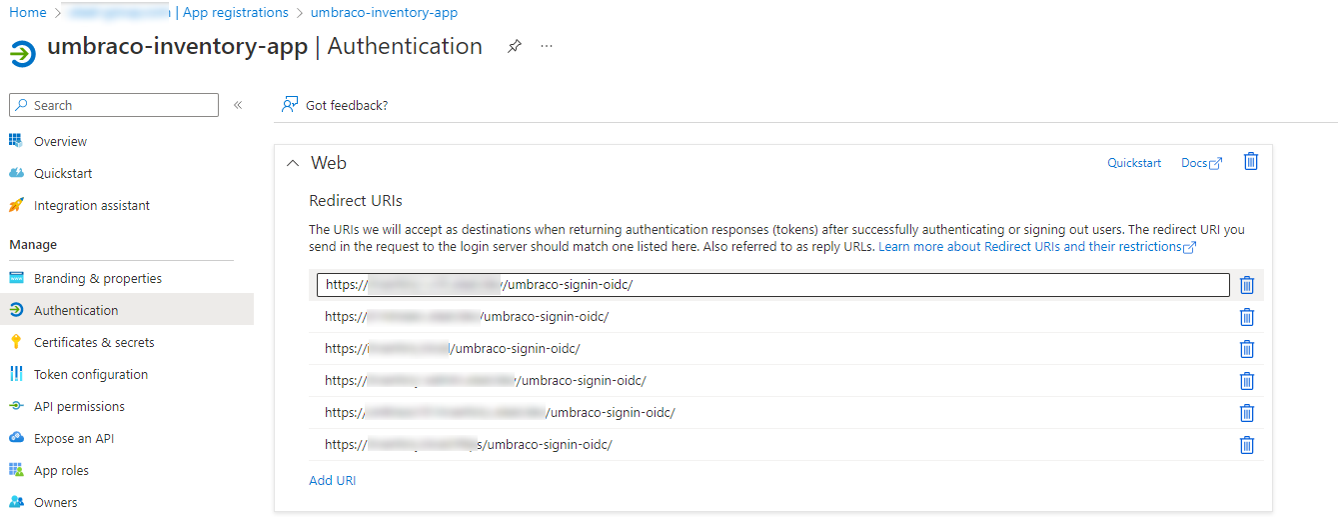Viewport: 1338px width, 517px height.
Task: Delete the Web platform using the trash icon
Action: pyautogui.click(x=1250, y=161)
